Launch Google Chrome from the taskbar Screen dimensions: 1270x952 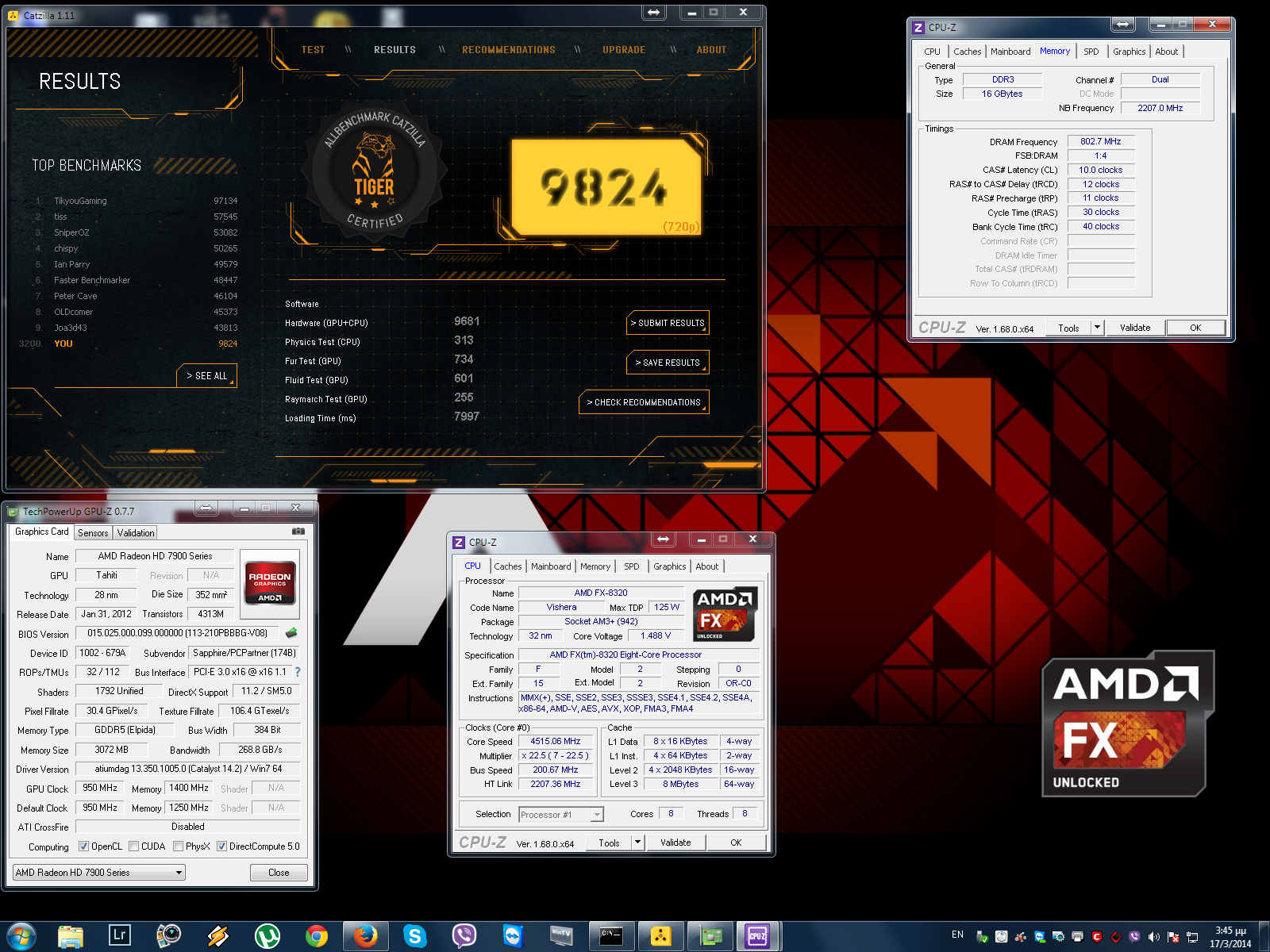pyautogui.click(x=317, y=937)
